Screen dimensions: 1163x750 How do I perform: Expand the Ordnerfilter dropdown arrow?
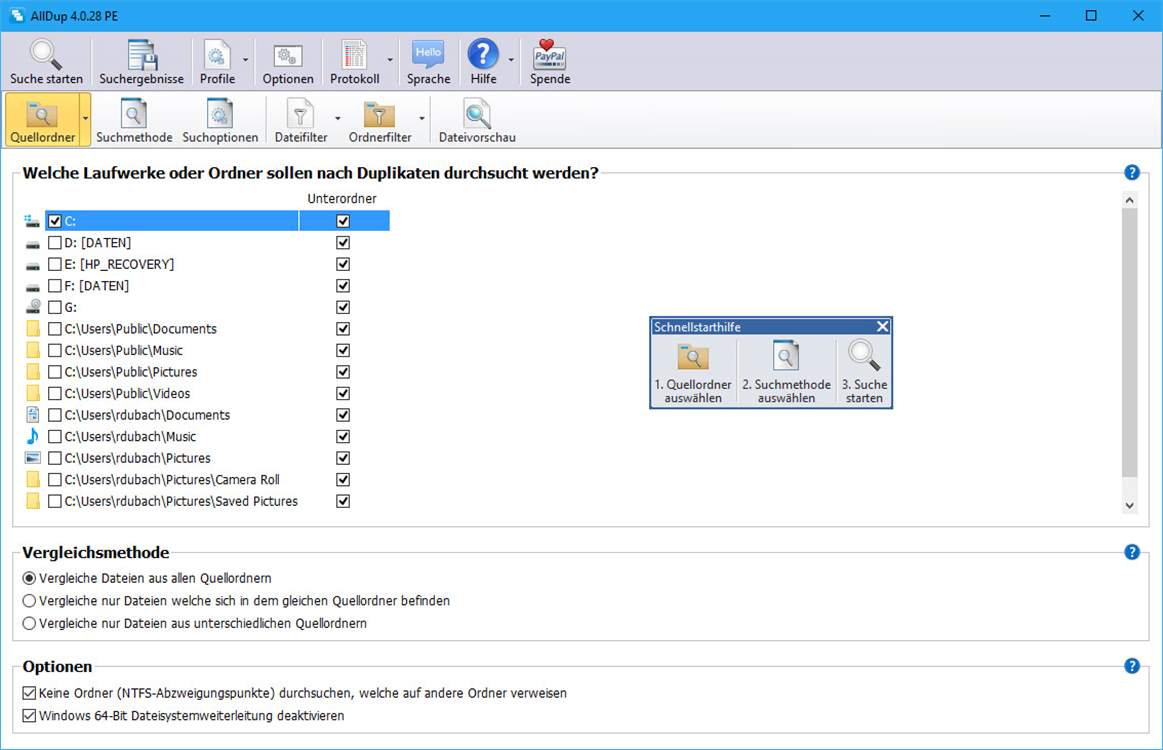(422, 119)
